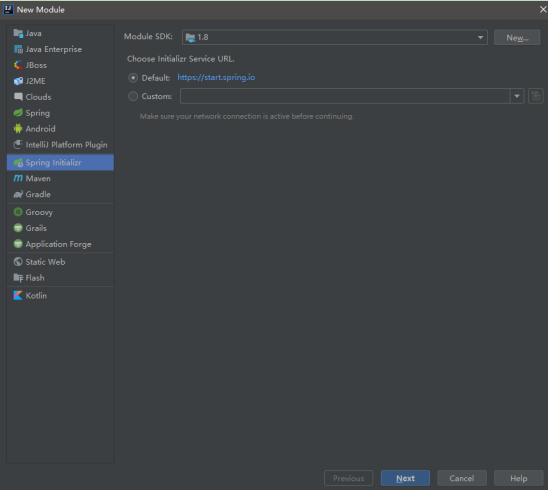Select the Default service URL radio button
The height and width of the screenshot is (490, 548).
133,78
